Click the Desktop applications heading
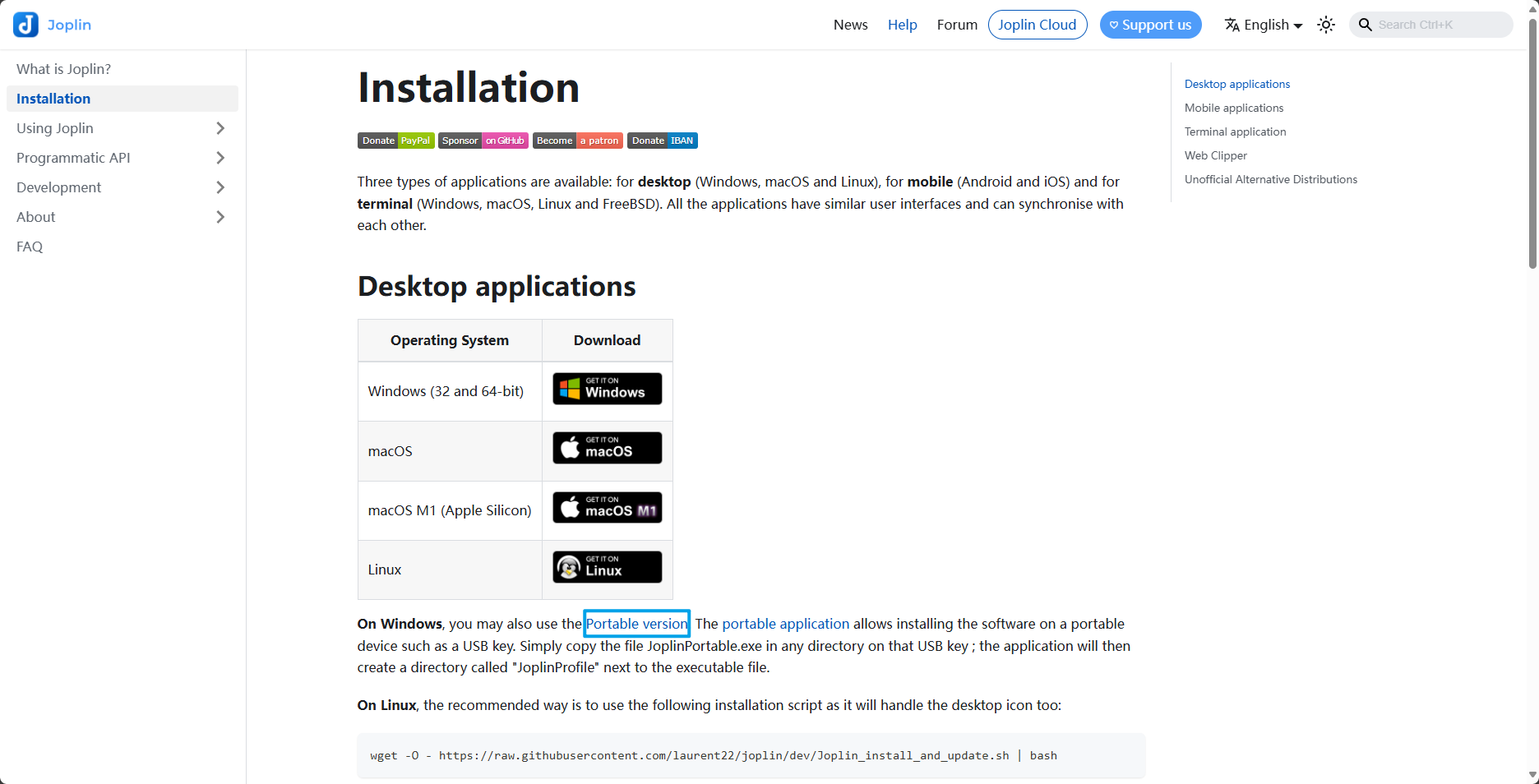This screenshot has width=1539, height=784. 497,286
